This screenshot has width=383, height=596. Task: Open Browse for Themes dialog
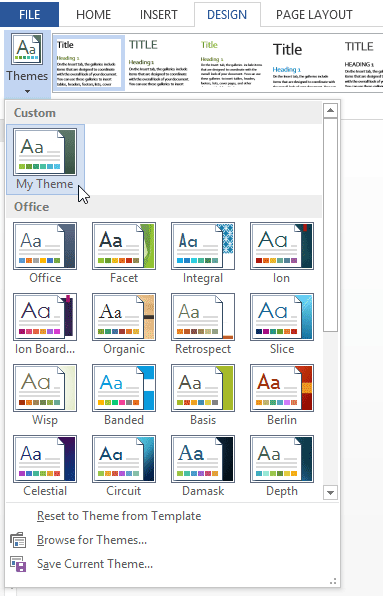tap(92, 540)
